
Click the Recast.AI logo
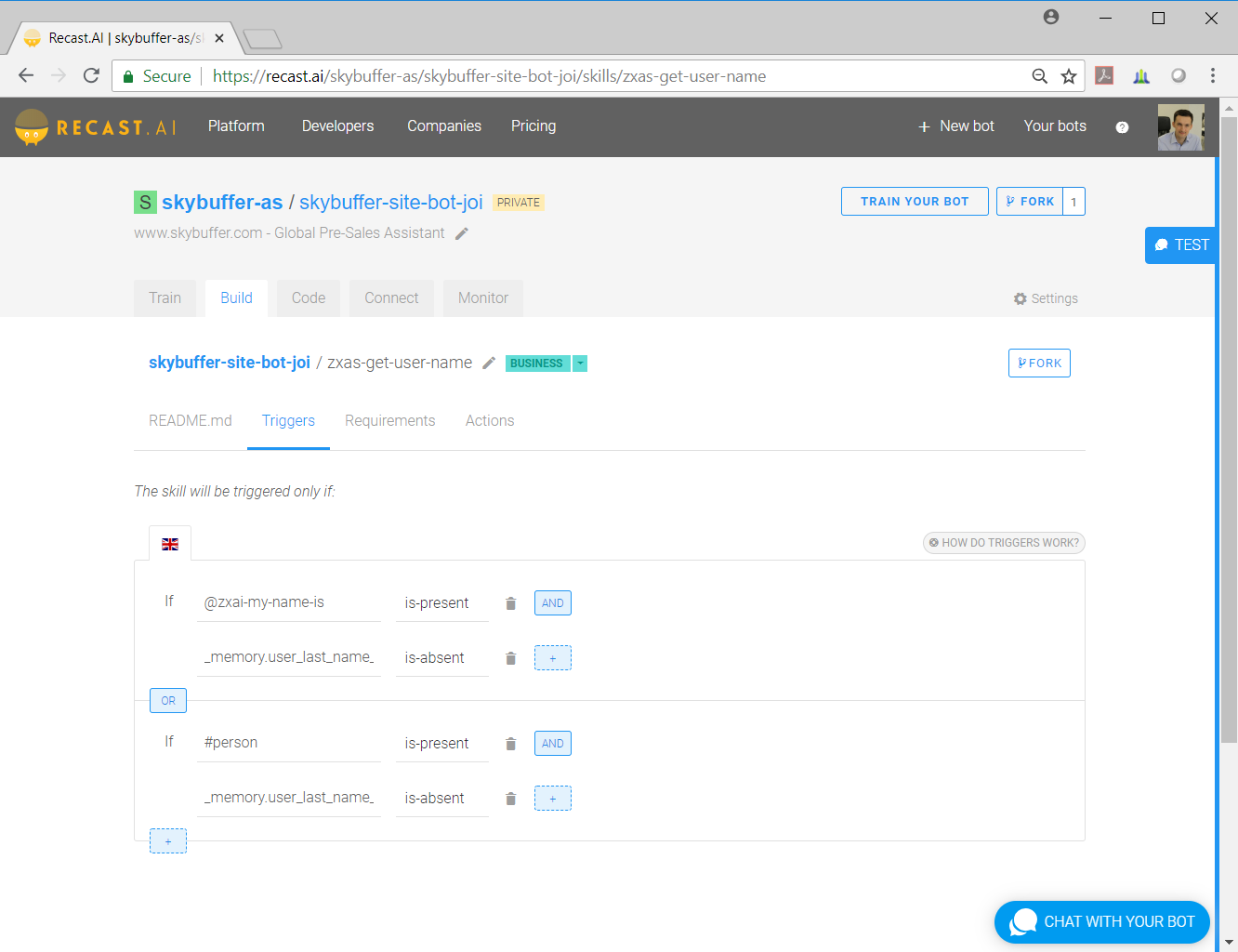tap(95, 127)
